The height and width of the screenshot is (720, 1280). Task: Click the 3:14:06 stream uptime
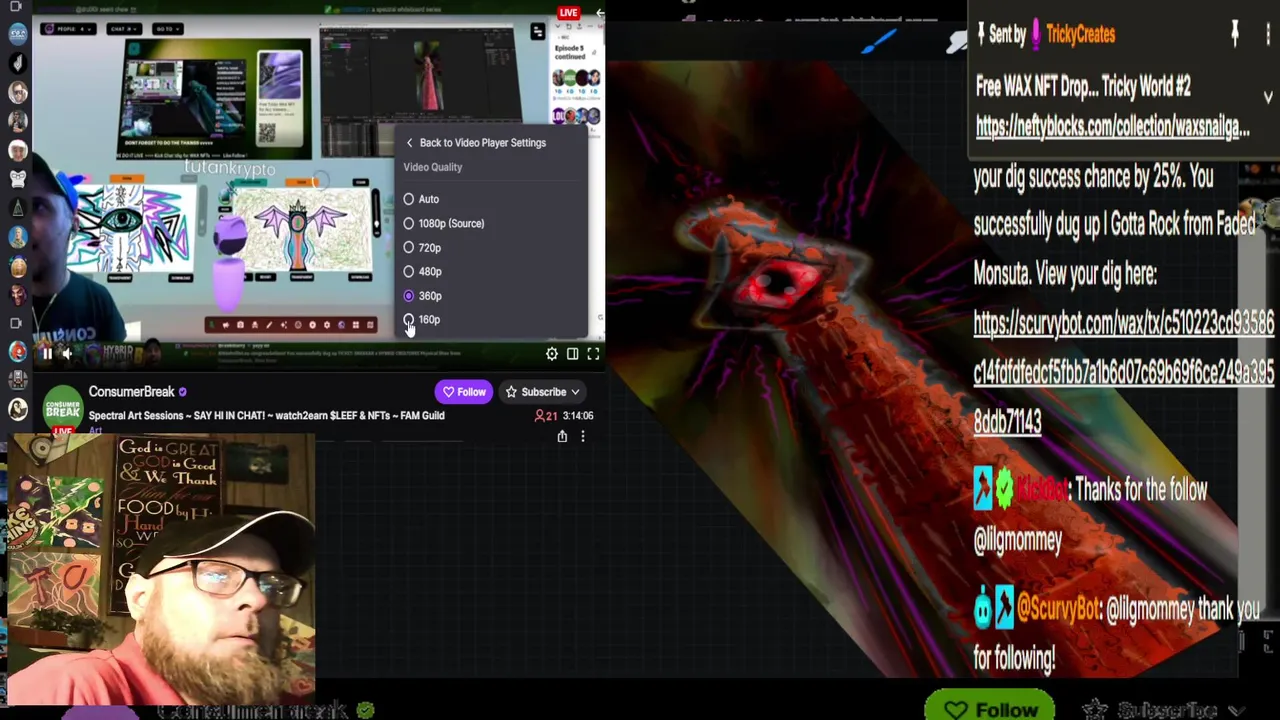click(578, 416)
